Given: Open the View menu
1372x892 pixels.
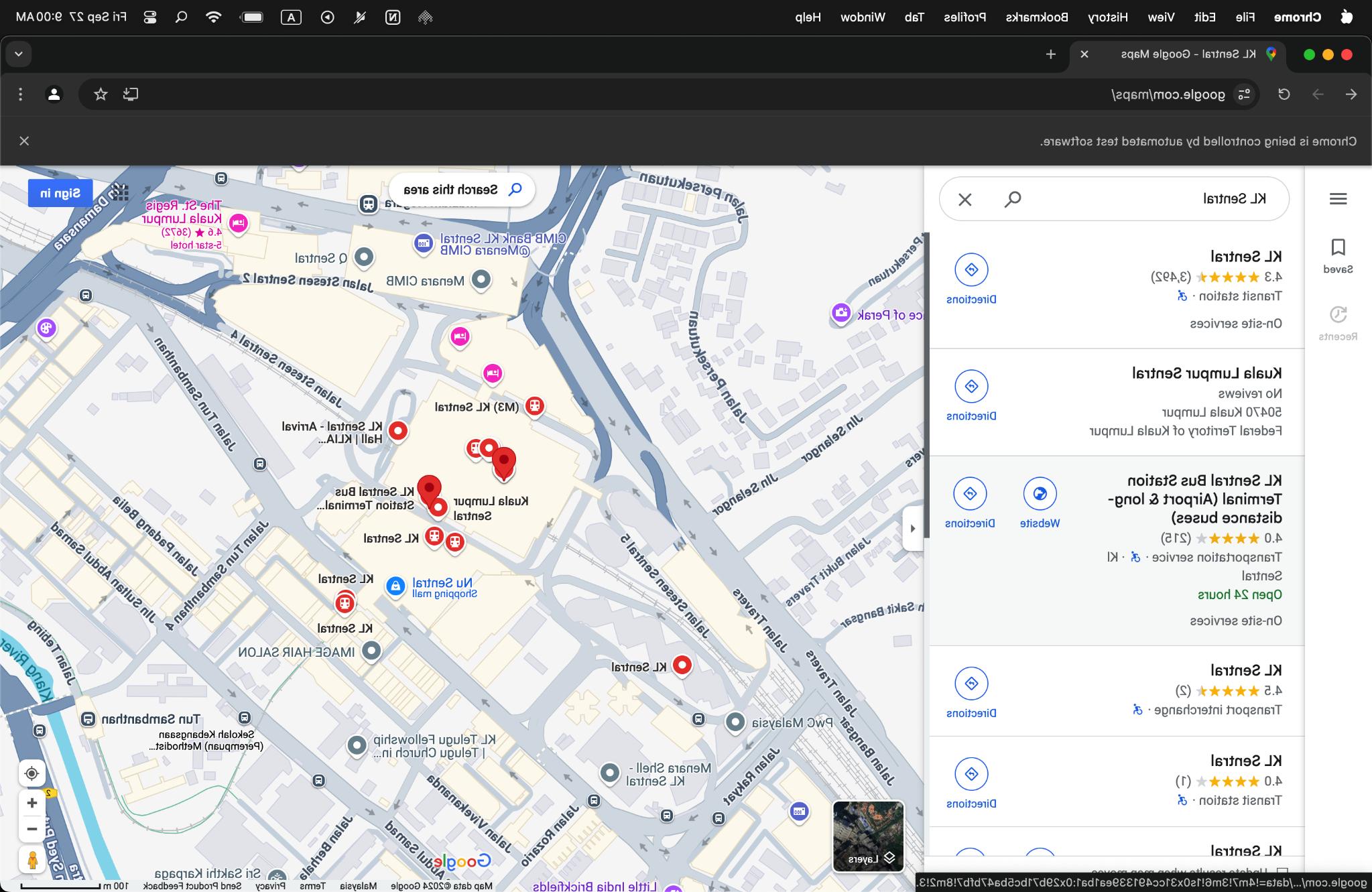Looking at the screenshot, I should tap(1161, 17).
